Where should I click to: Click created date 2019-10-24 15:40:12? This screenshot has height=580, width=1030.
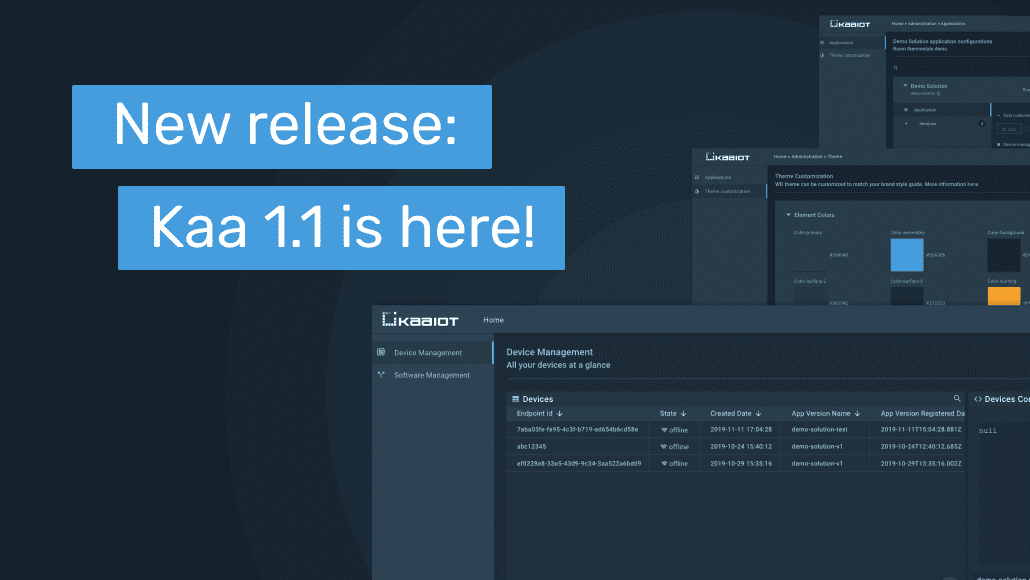pos(741,447)
